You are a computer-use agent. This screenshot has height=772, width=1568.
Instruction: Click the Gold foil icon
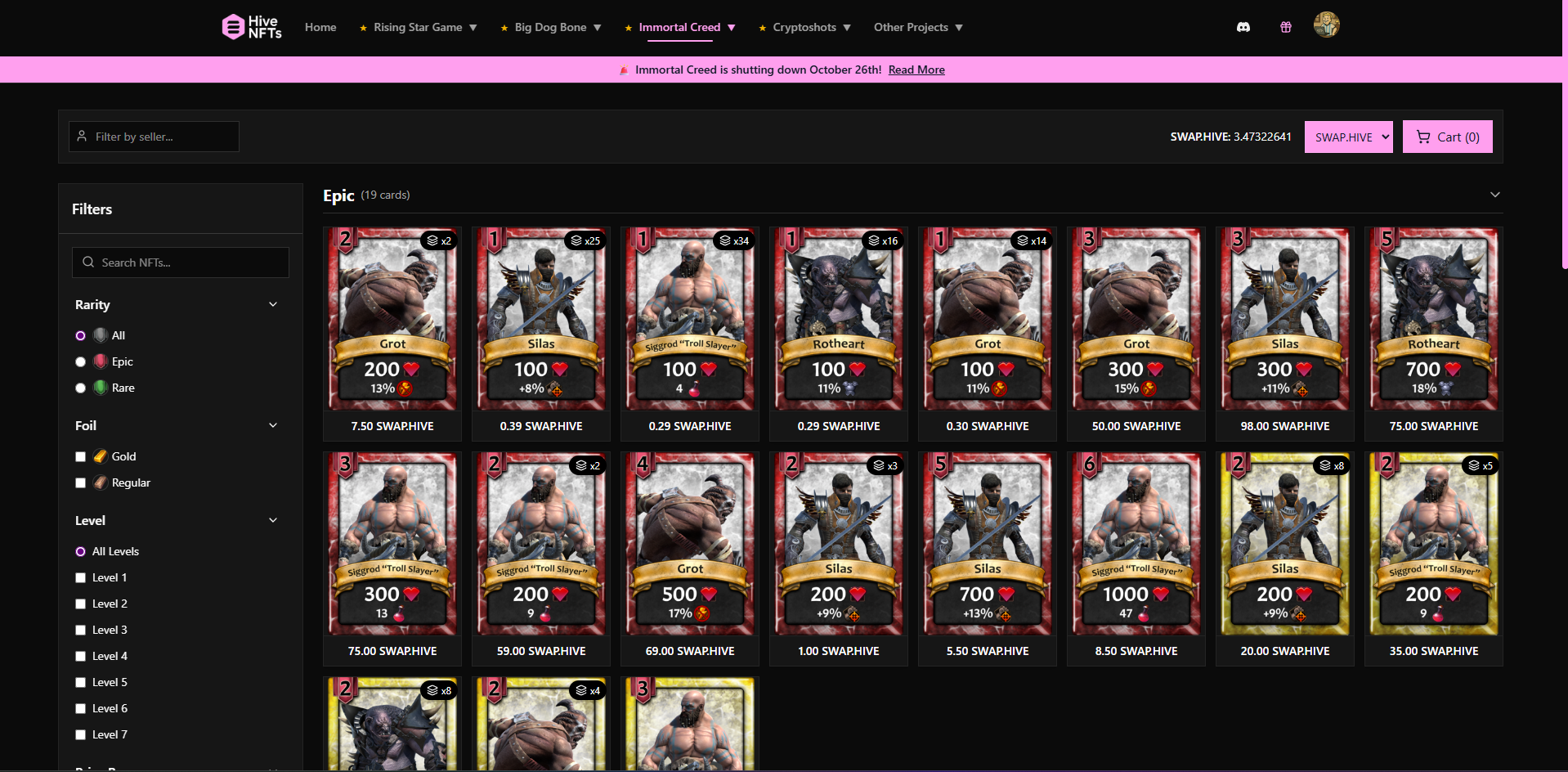[101, 456]
